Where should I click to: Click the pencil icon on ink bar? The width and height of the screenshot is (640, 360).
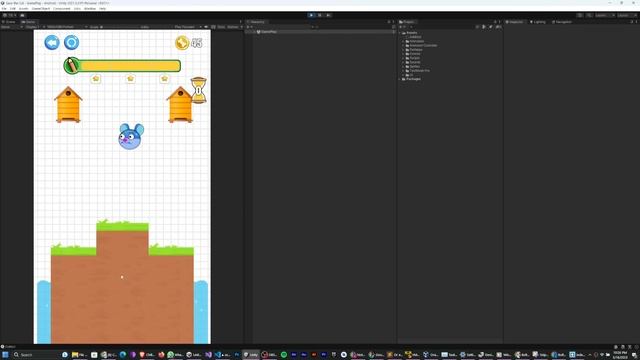point(71,65)
